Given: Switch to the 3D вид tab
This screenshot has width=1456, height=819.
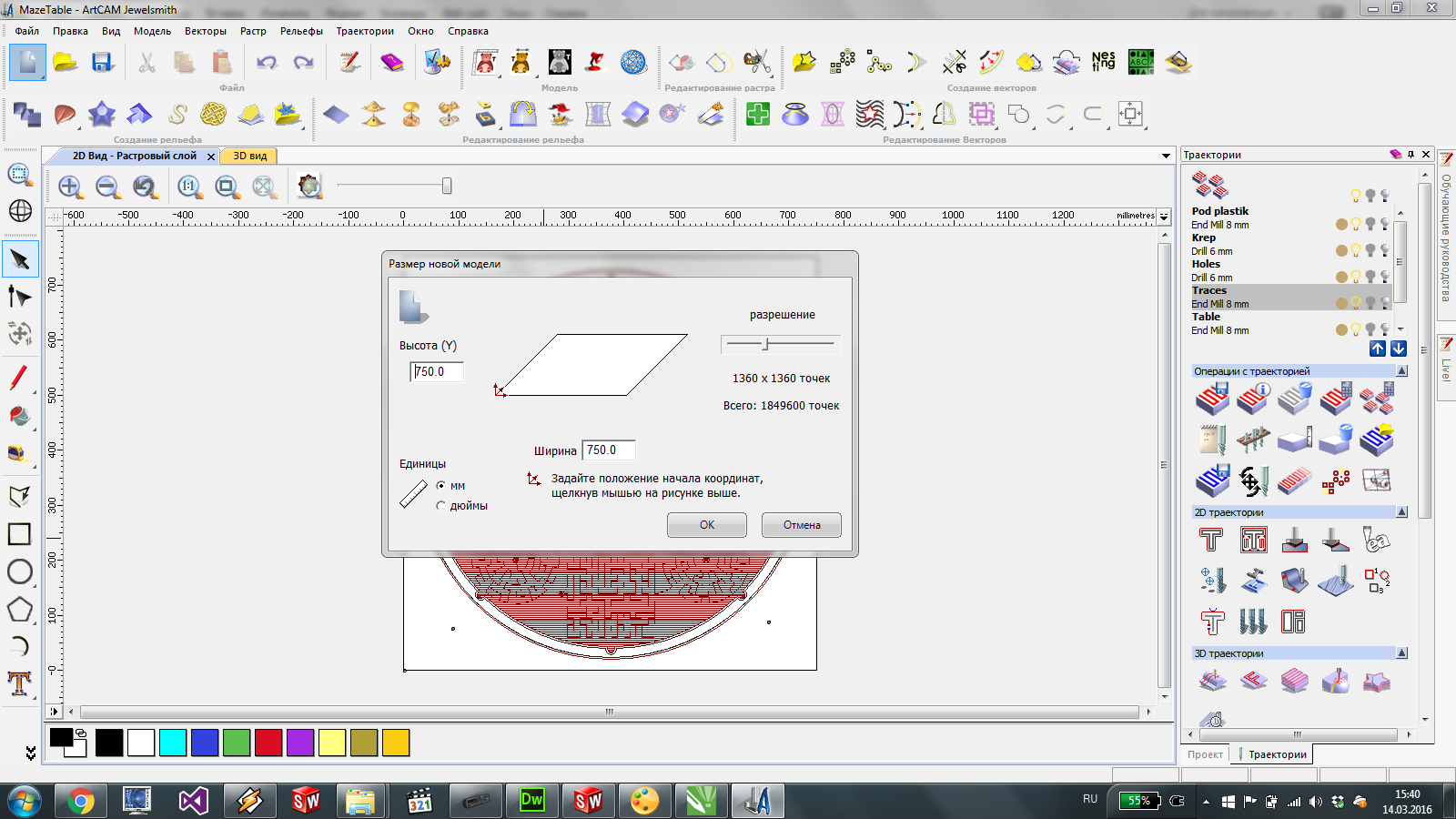Looking at the screenshot, I should (250, 156).
